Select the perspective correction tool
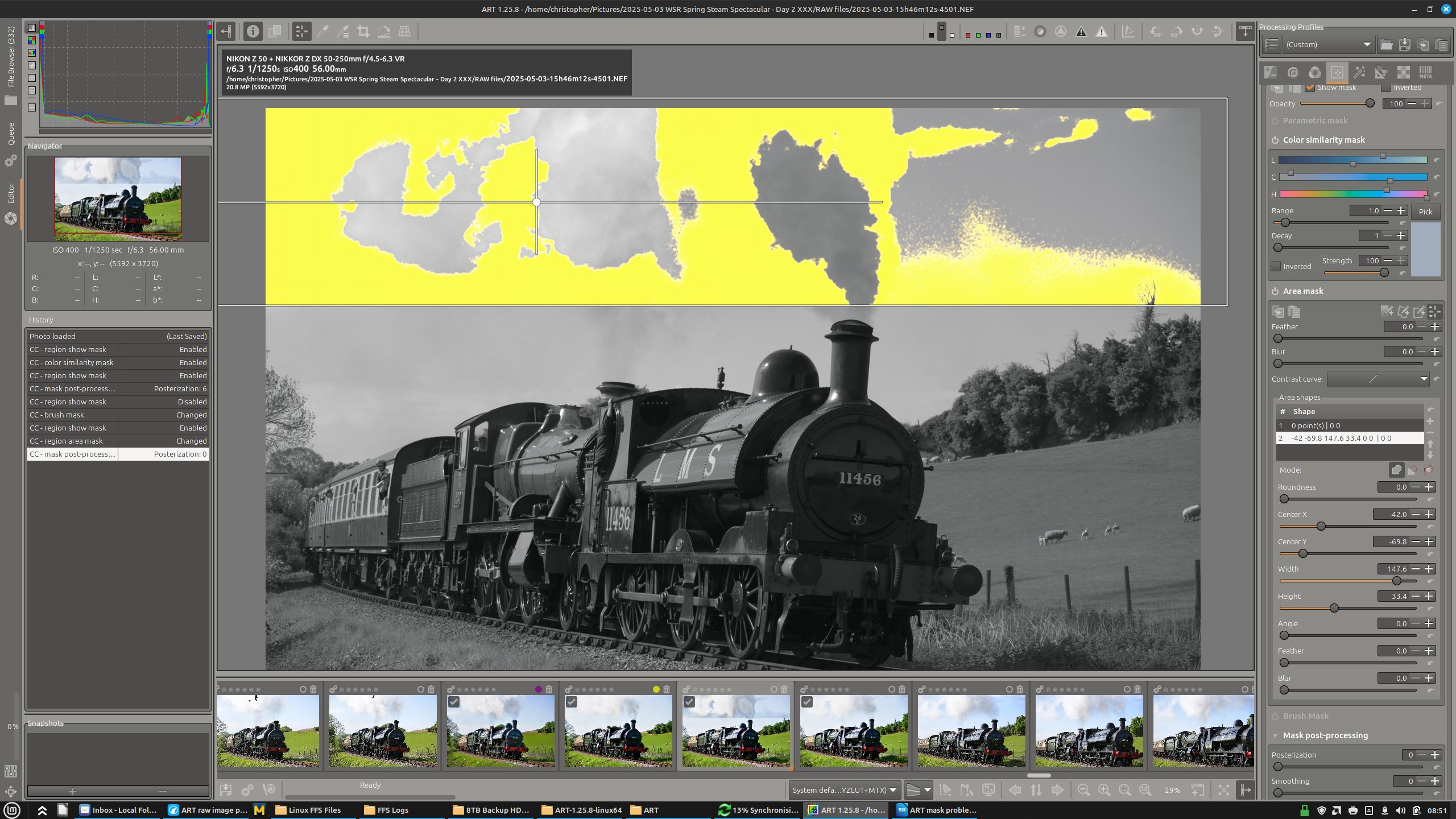 [404, 31]
